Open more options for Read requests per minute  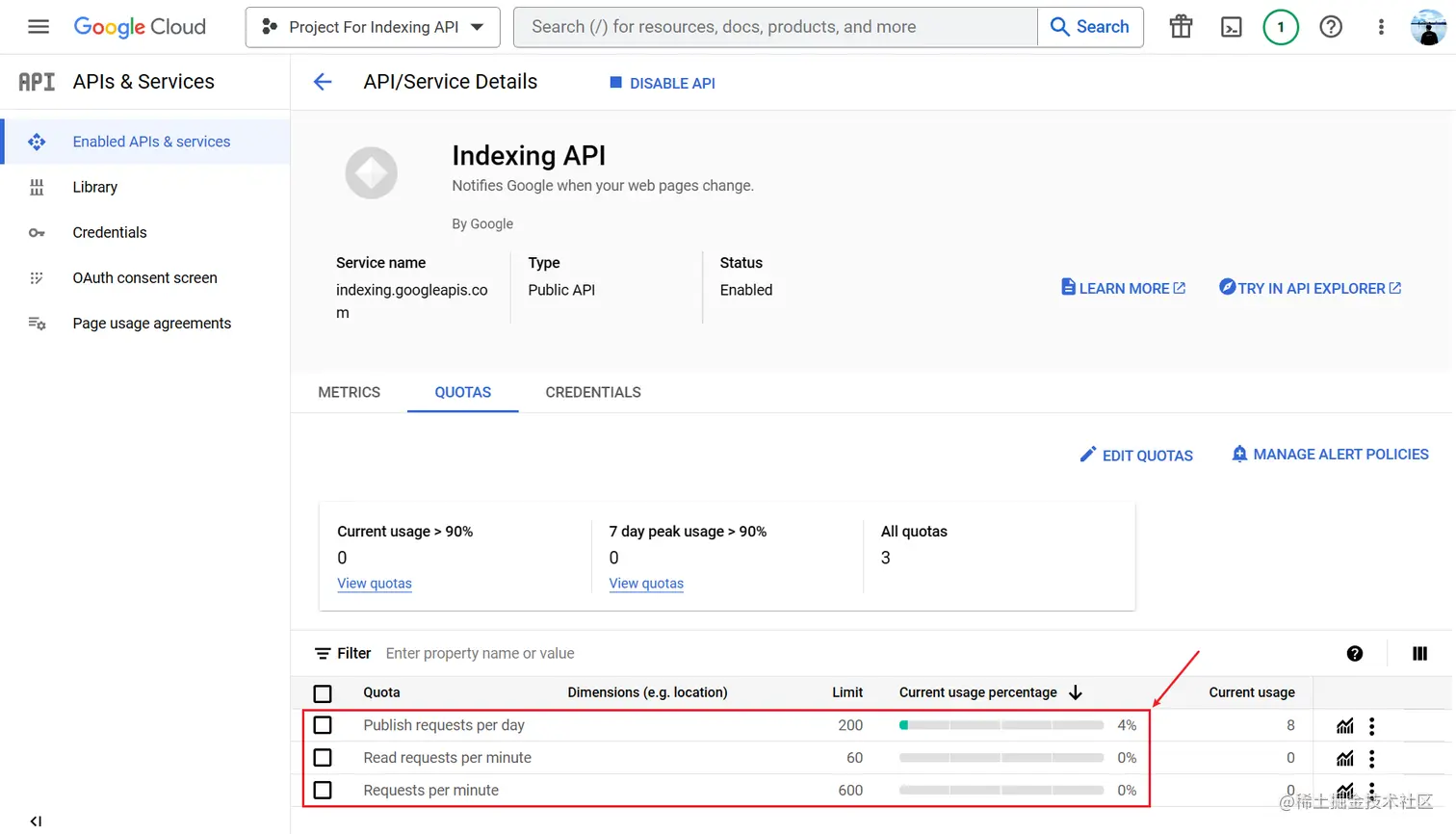(1372, 758)
